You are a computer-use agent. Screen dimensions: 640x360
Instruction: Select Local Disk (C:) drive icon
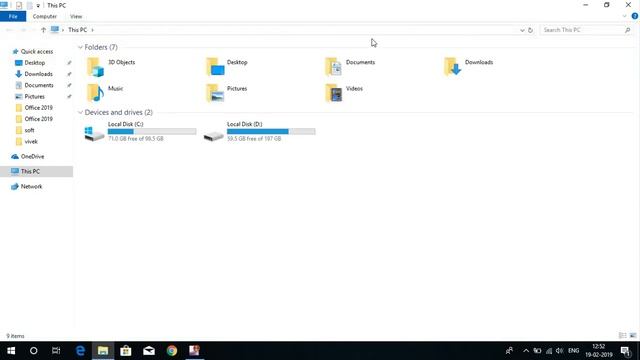(94, 133)
